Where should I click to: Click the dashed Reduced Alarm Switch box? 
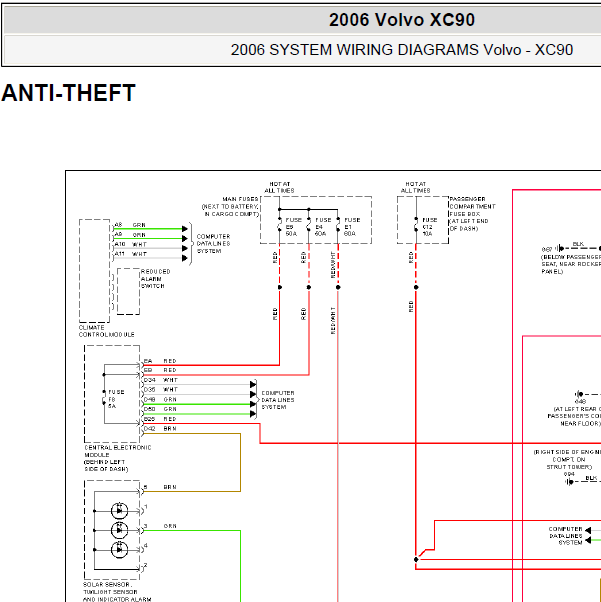click(x=128, y=291)
